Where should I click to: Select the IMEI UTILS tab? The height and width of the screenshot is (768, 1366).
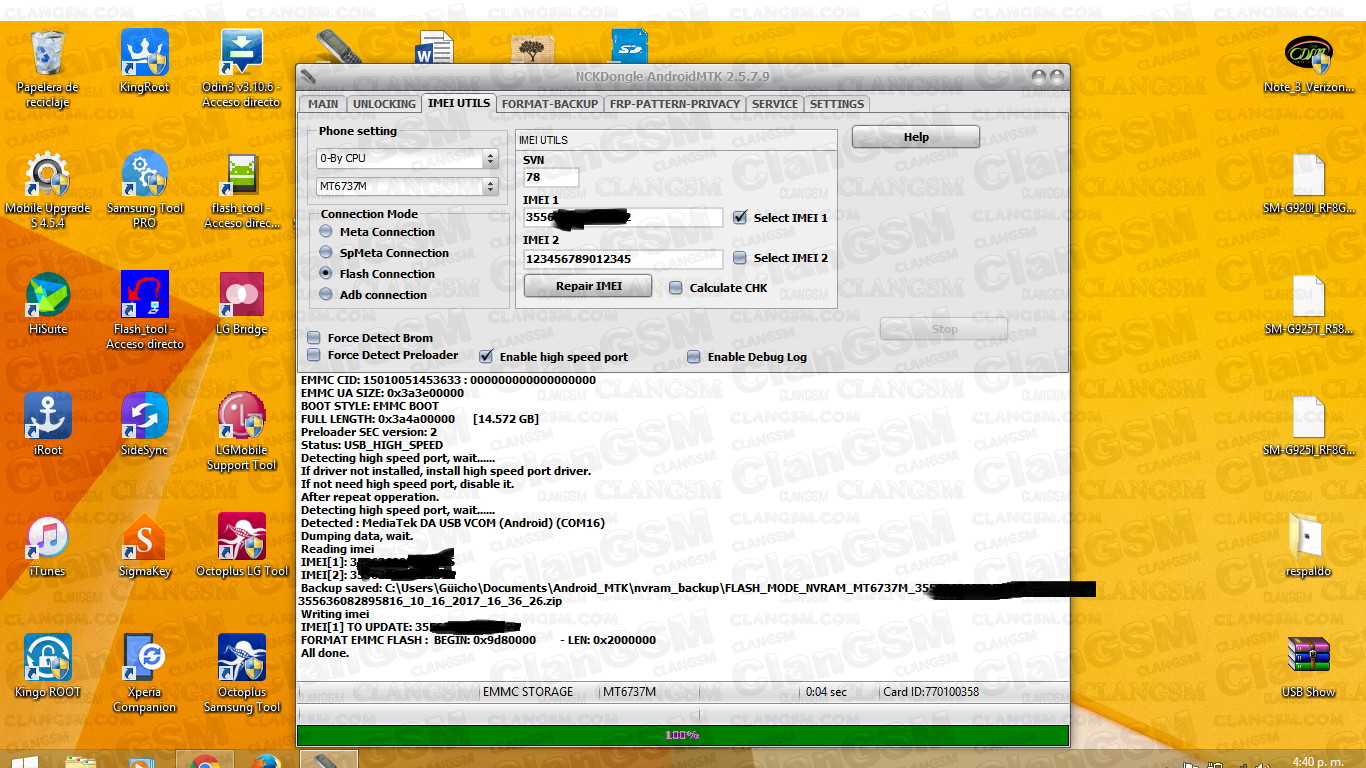coord(459,103)
